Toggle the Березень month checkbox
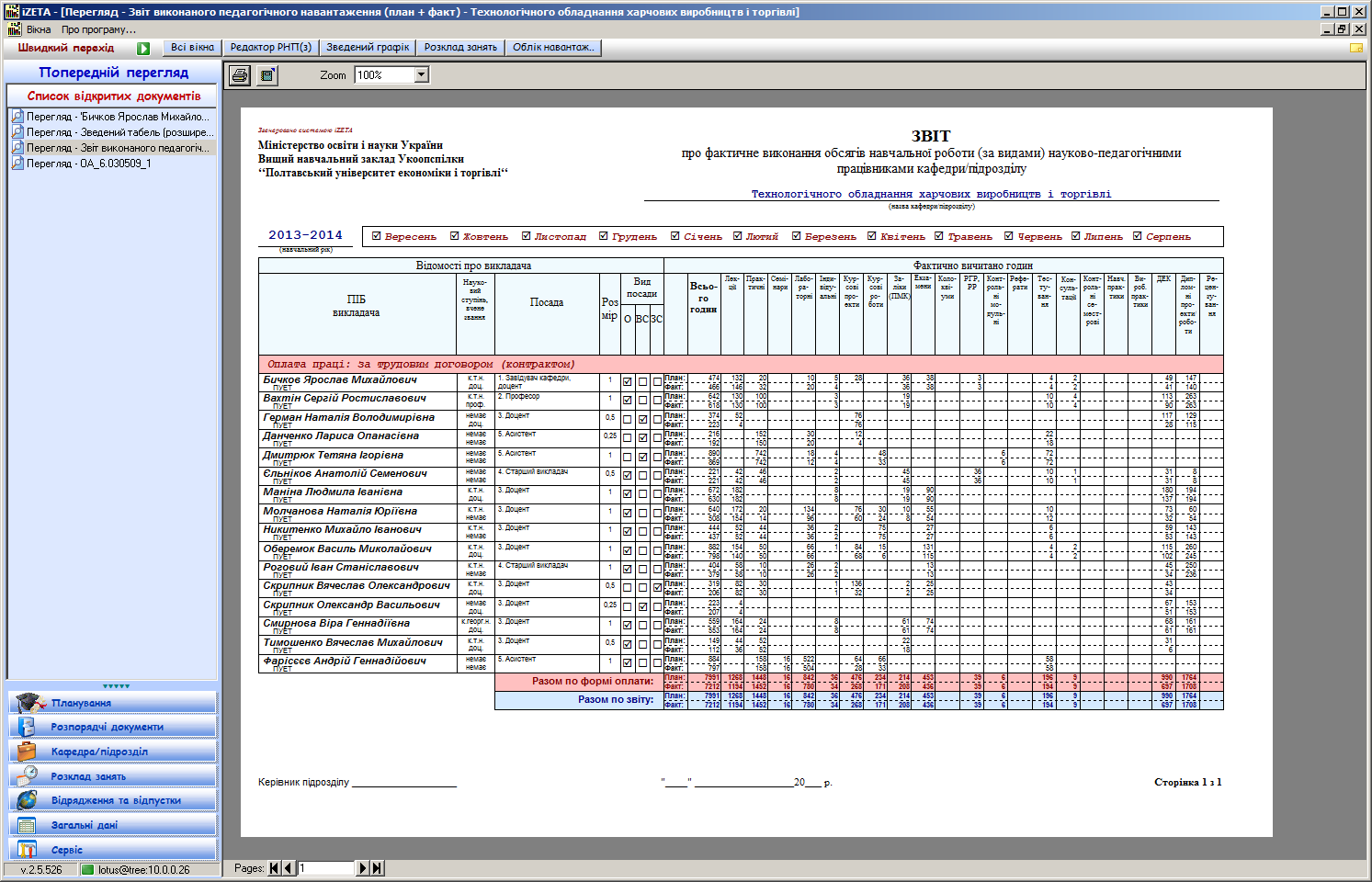 pos(796,236)
